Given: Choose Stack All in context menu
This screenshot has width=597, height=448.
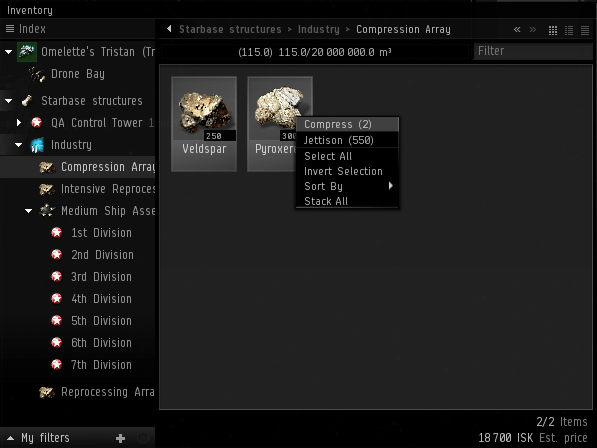Looking at the screenshot, I should [x=347, y=201].
